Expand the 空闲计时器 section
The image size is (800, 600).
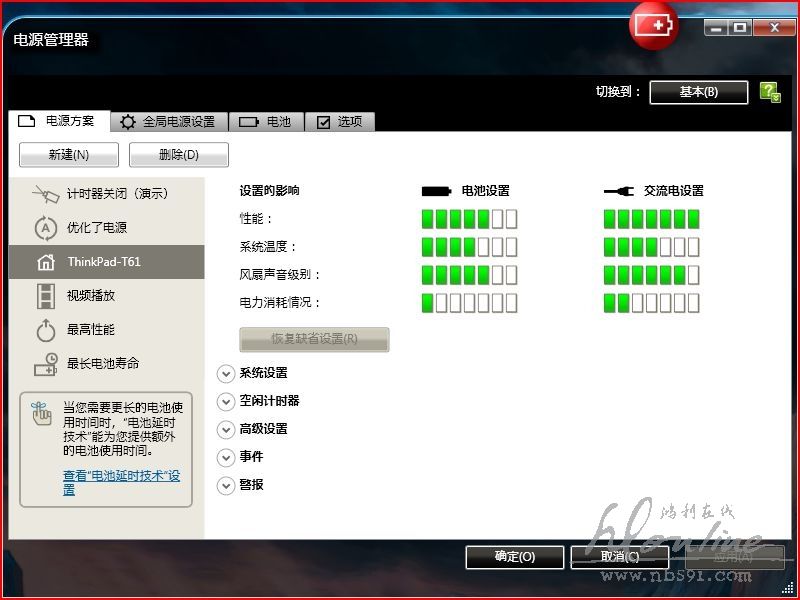pyautogui.click(x=226, y=402)
